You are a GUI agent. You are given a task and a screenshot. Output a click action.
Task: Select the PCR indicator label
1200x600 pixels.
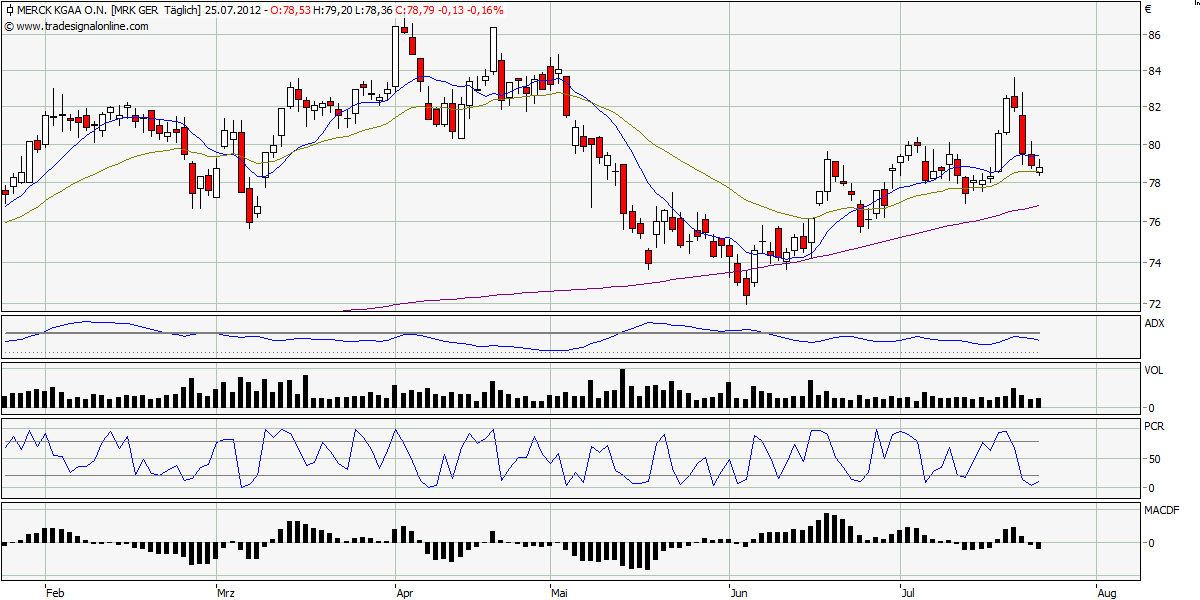[x=1153, y=425]
